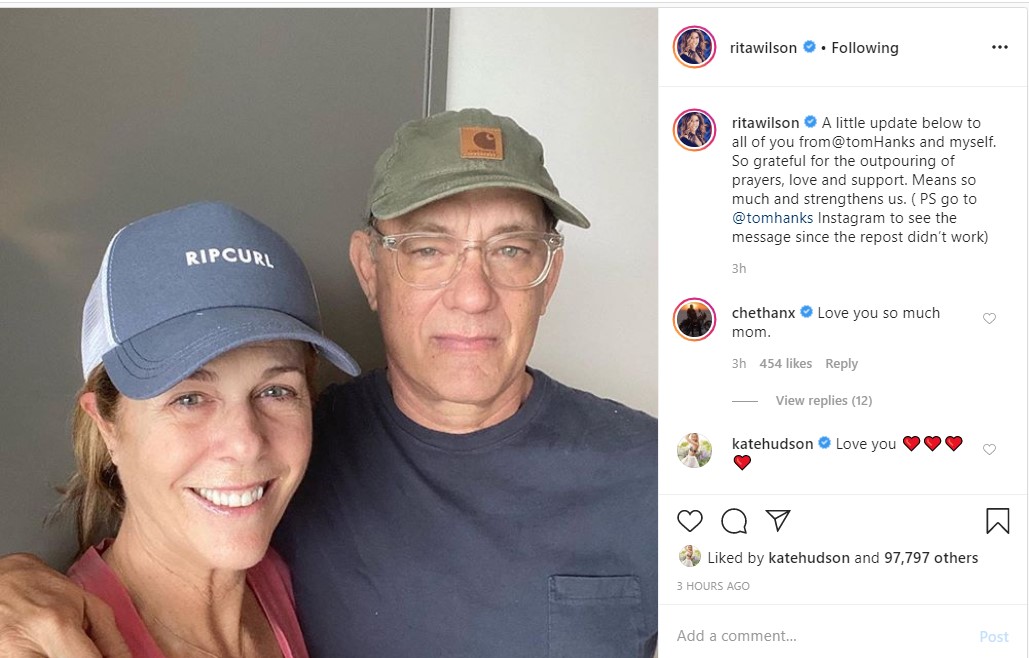The image size is (1029, 658).
Task: Click the share paper plane icon
Action: coord(778,521)
